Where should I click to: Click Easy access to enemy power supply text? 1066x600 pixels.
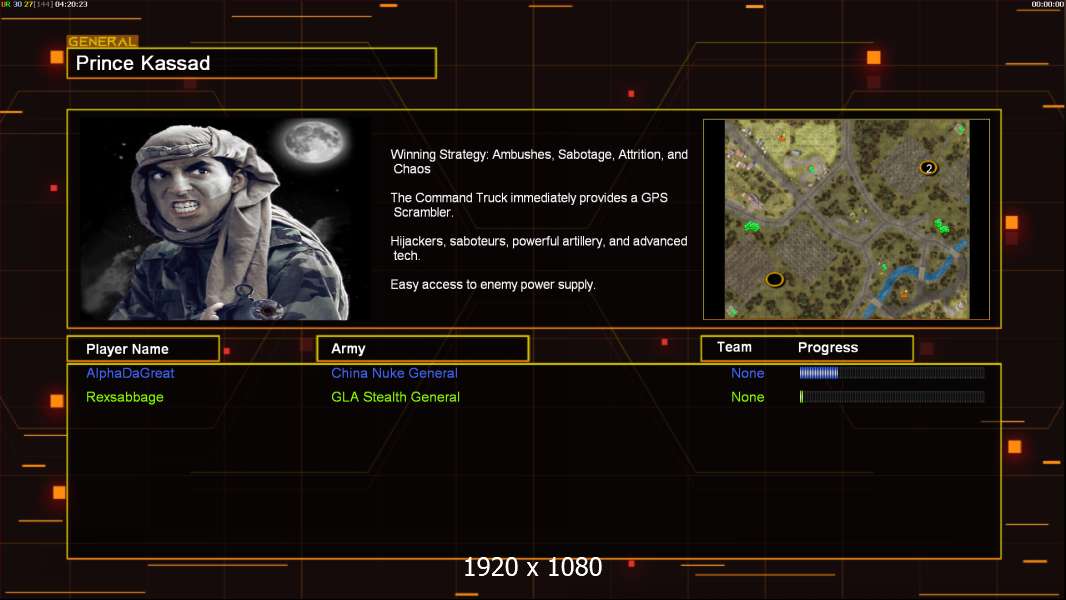pyautogui.click(x=493, y=285)
